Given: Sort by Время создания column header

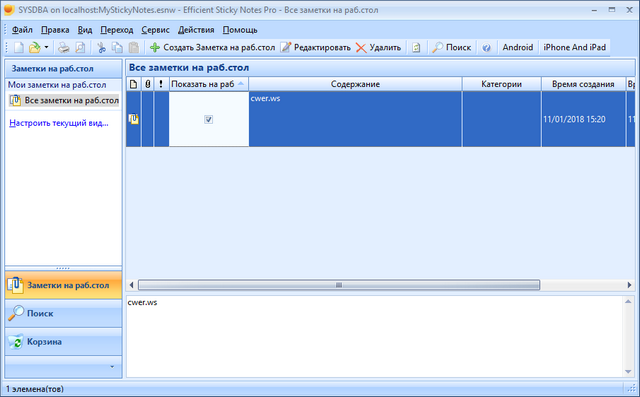Looking at the screenshot, I should 583,84.
